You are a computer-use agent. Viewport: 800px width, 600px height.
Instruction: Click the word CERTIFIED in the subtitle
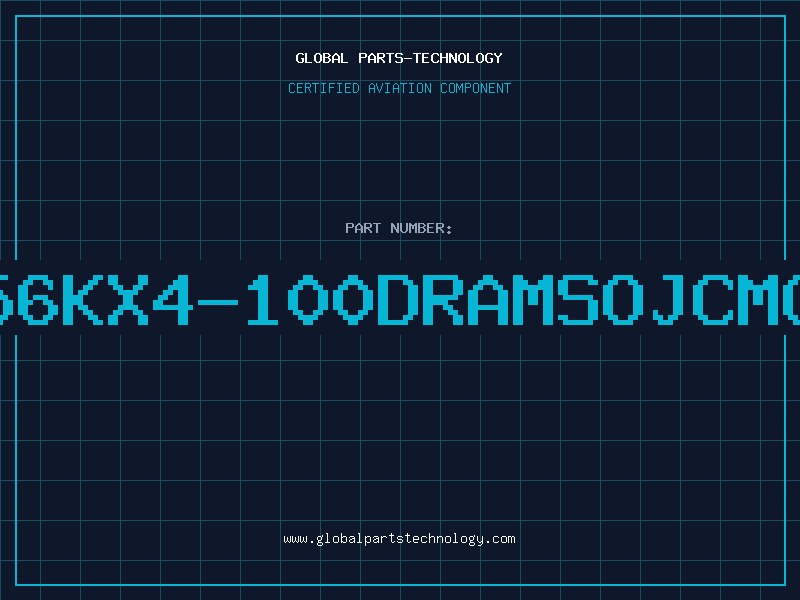[324, 88]
